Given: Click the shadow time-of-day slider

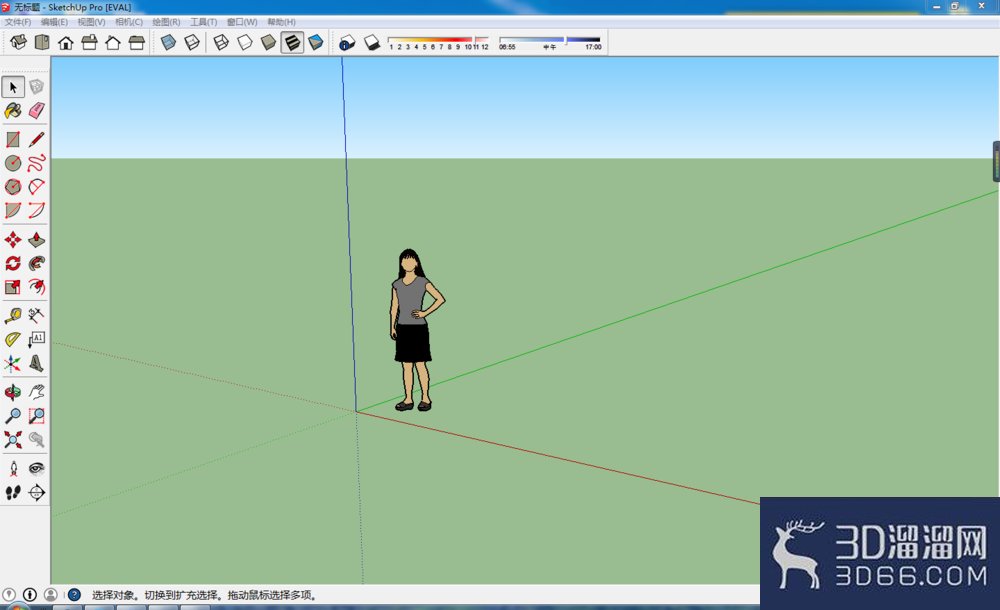Looking at the screenshot, I should pyautogui.click(x=550, y=40).
